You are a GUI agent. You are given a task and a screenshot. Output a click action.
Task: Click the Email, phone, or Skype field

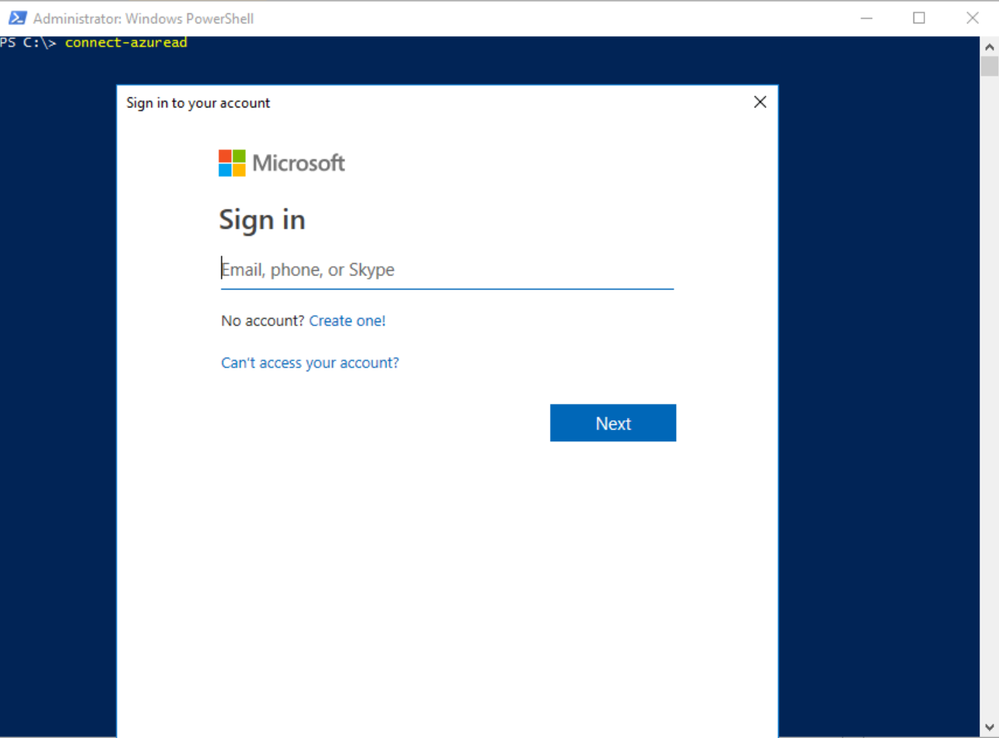(x=447, y=270)
